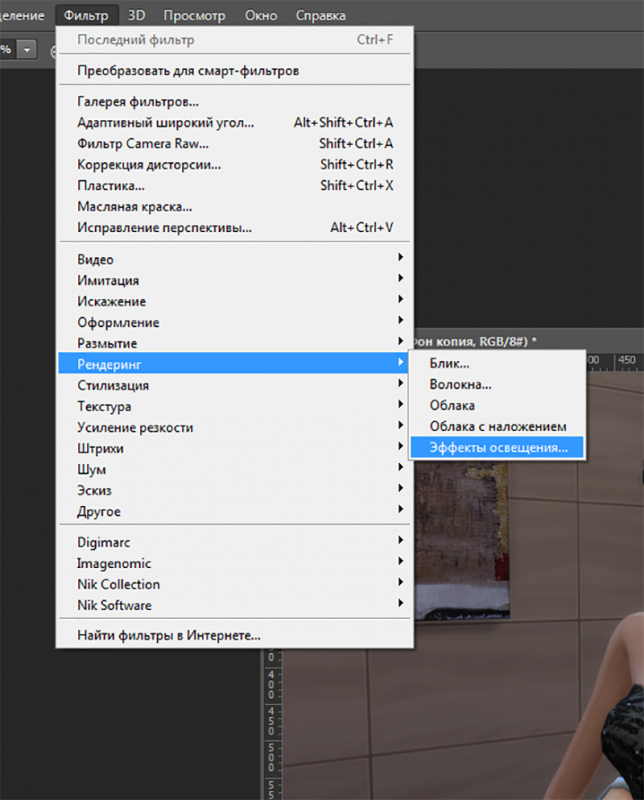Select Адаптивный широкий угол filter

(x=235, y=122)
